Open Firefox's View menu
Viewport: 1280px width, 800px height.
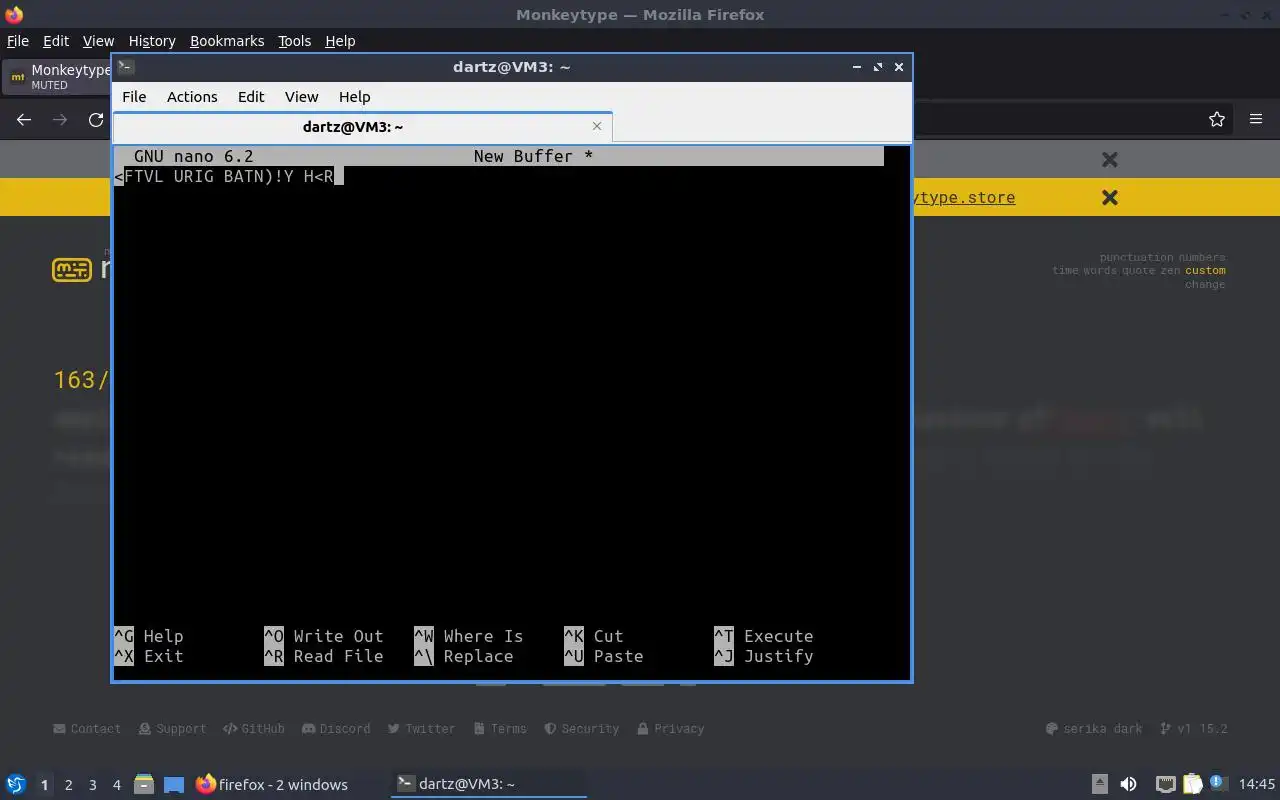98,41
